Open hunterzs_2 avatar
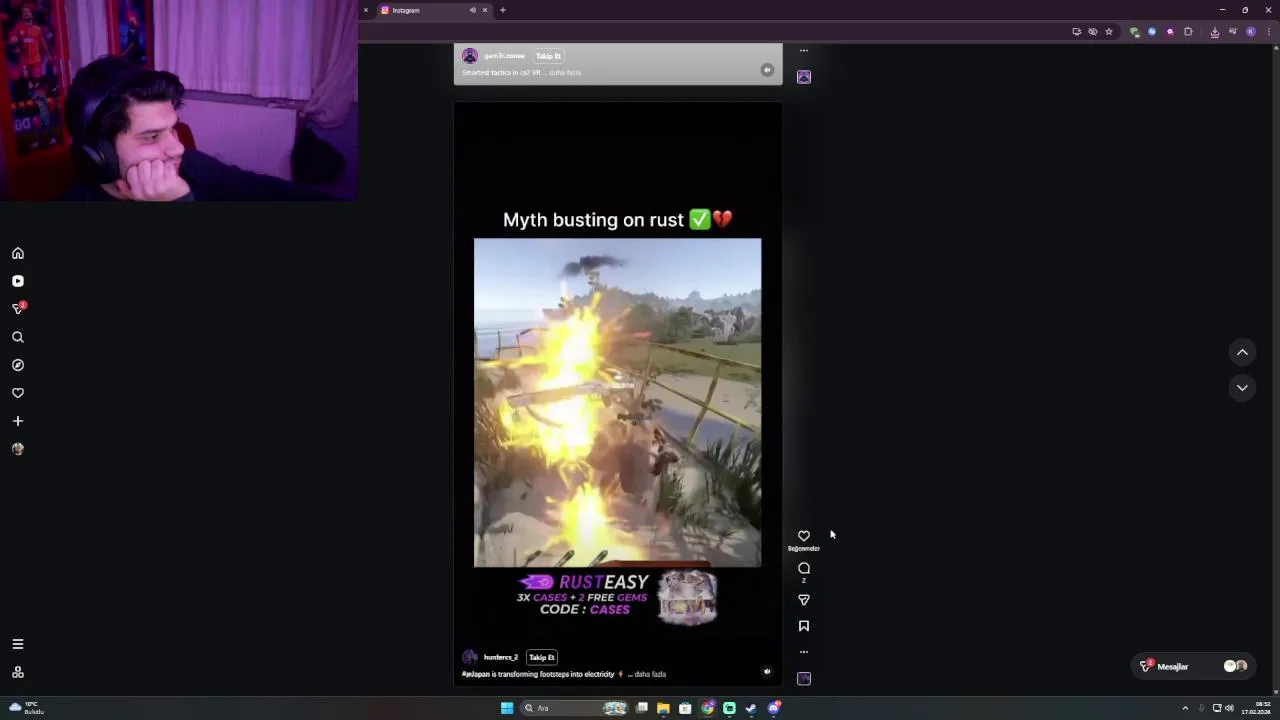The width and height of the screenshot is (1280, 720). click(x=470, y=658)
